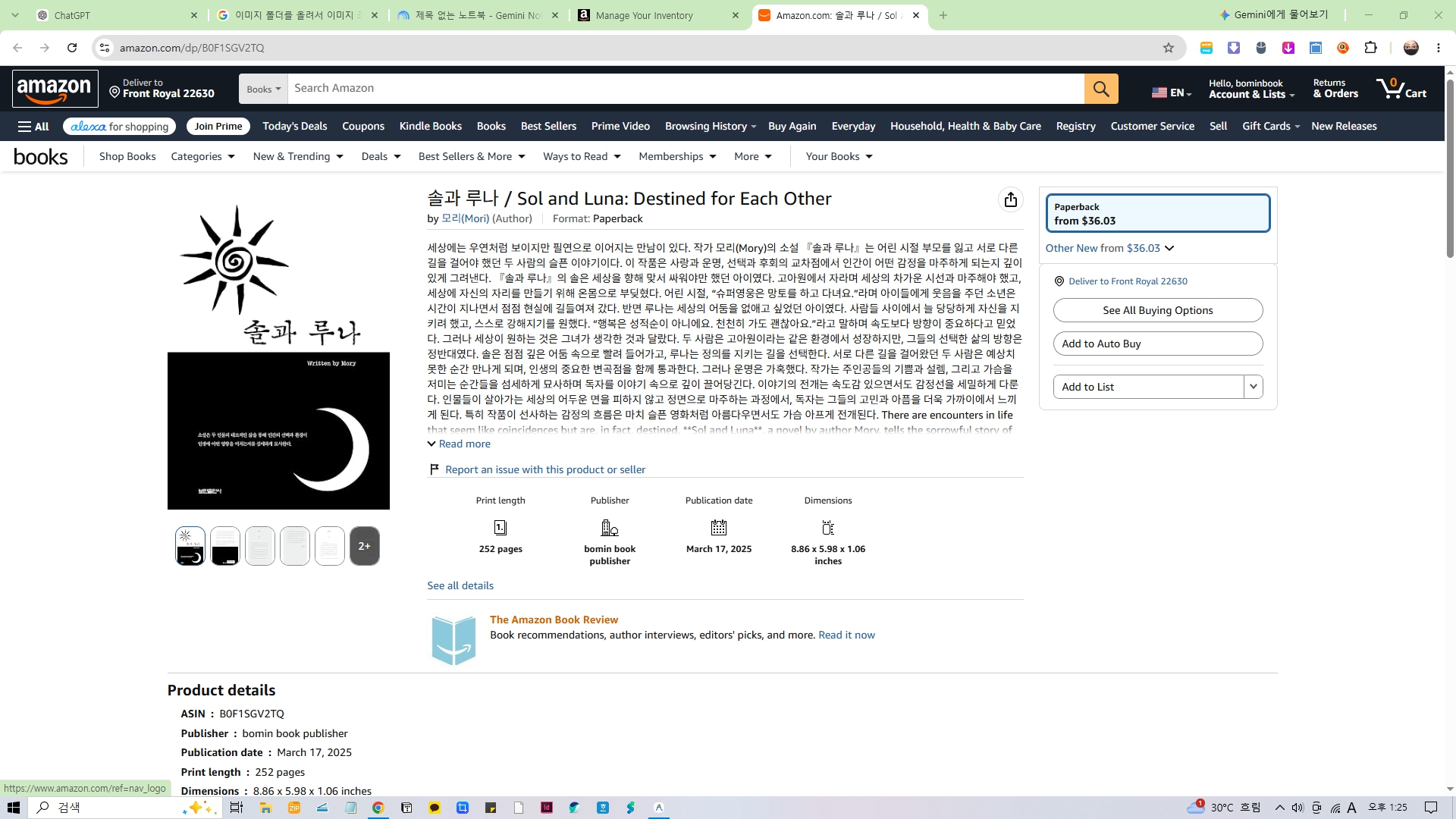The width and height of the screenshot is (1456, 819).
Task: Switch to the Manage Your Inventory tab
Action: pos(658,15)
